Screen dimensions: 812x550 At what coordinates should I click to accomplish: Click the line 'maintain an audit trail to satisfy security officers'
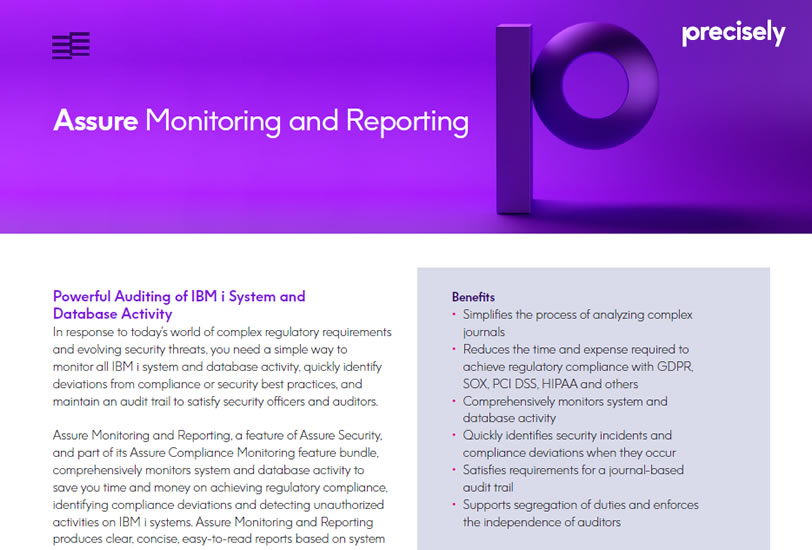coord(215,401)
